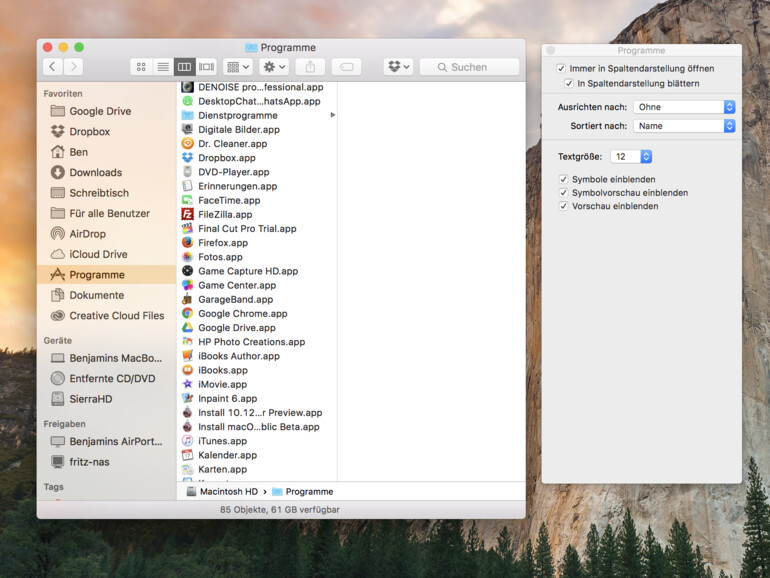Click the Edit Tags toolbar icon
The height and width of the screenshot is (578, 770).
pos(346,67)
